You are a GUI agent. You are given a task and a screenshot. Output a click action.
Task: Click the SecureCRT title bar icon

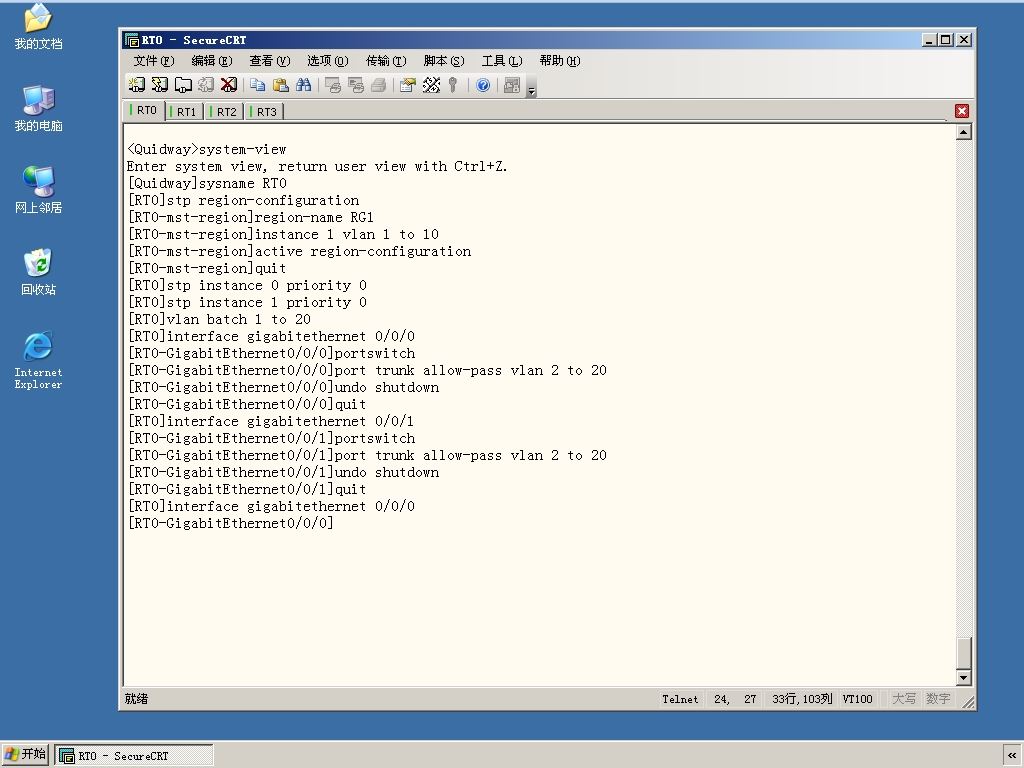click(132, 40)
